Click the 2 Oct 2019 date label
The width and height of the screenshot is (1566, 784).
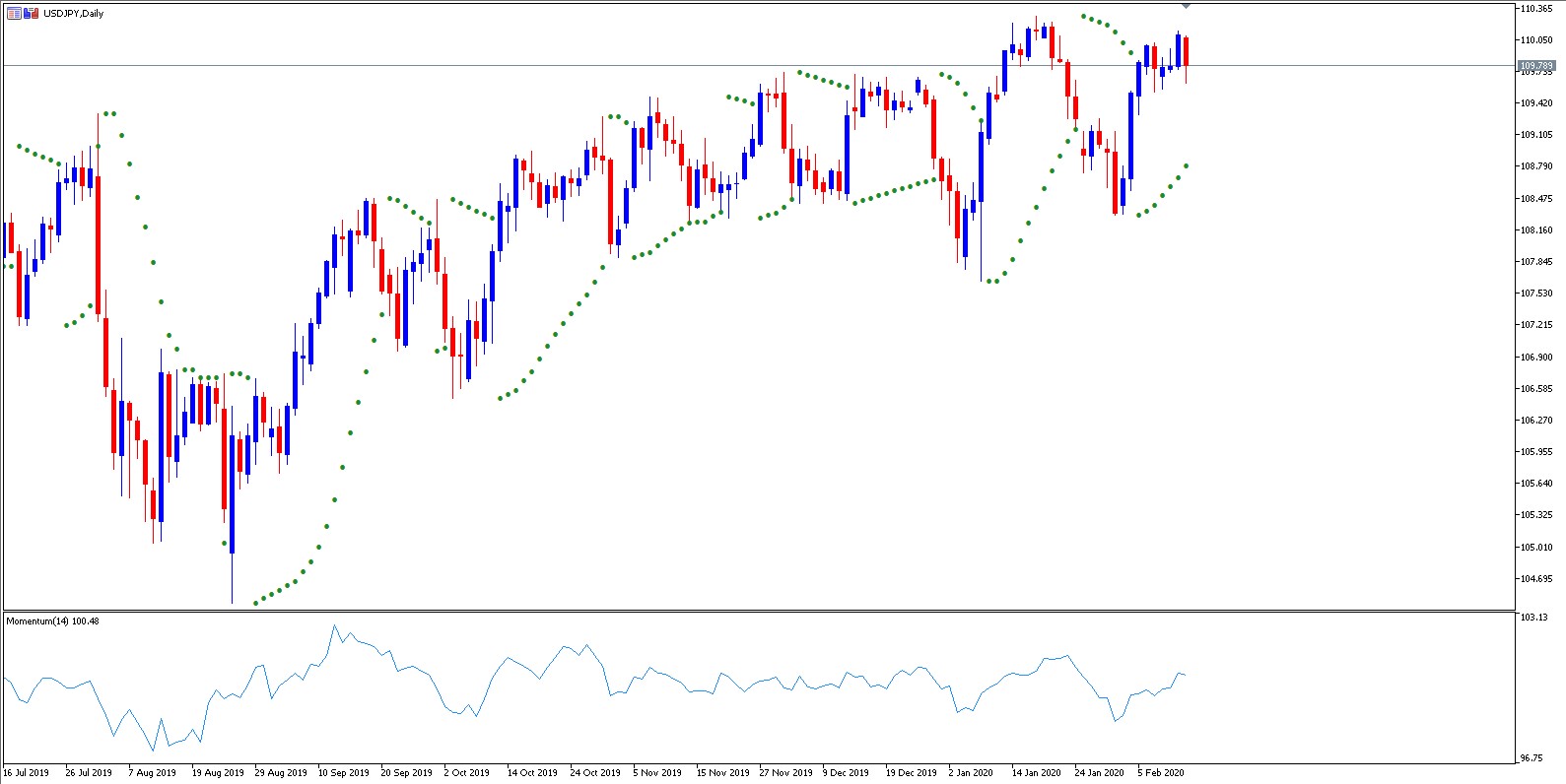tap(466, 773)
